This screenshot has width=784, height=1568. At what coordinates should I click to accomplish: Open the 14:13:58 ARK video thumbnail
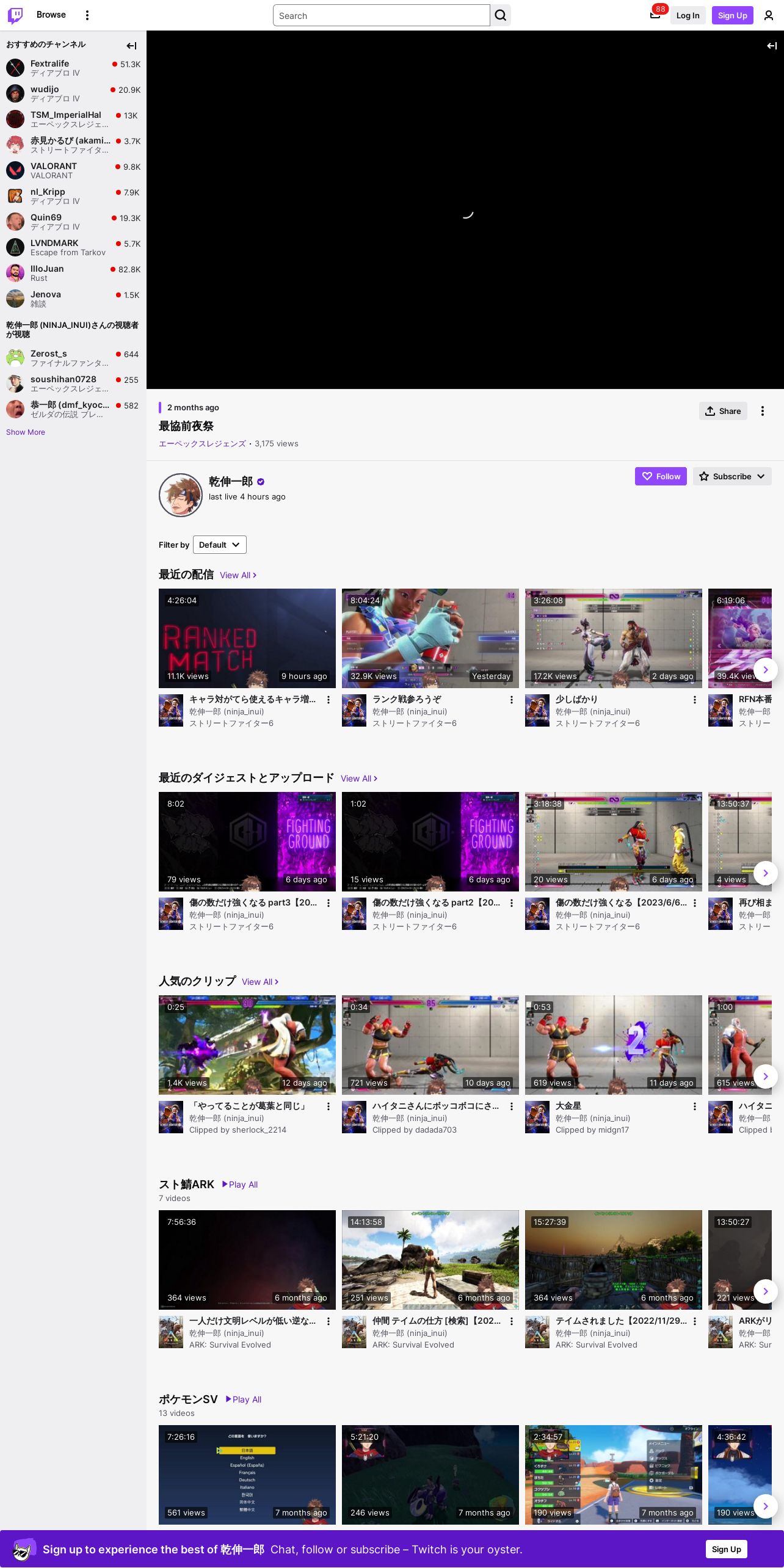point(430,1260)
